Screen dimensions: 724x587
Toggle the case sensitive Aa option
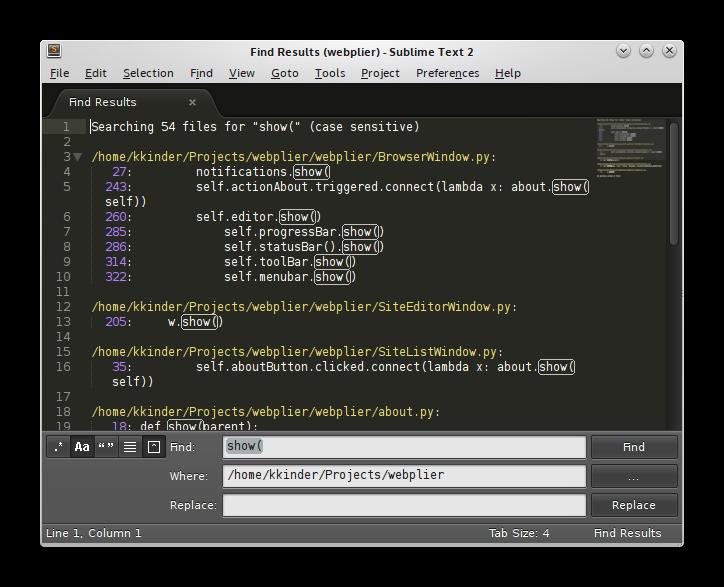pyautogui.click(x=82, y=447)
